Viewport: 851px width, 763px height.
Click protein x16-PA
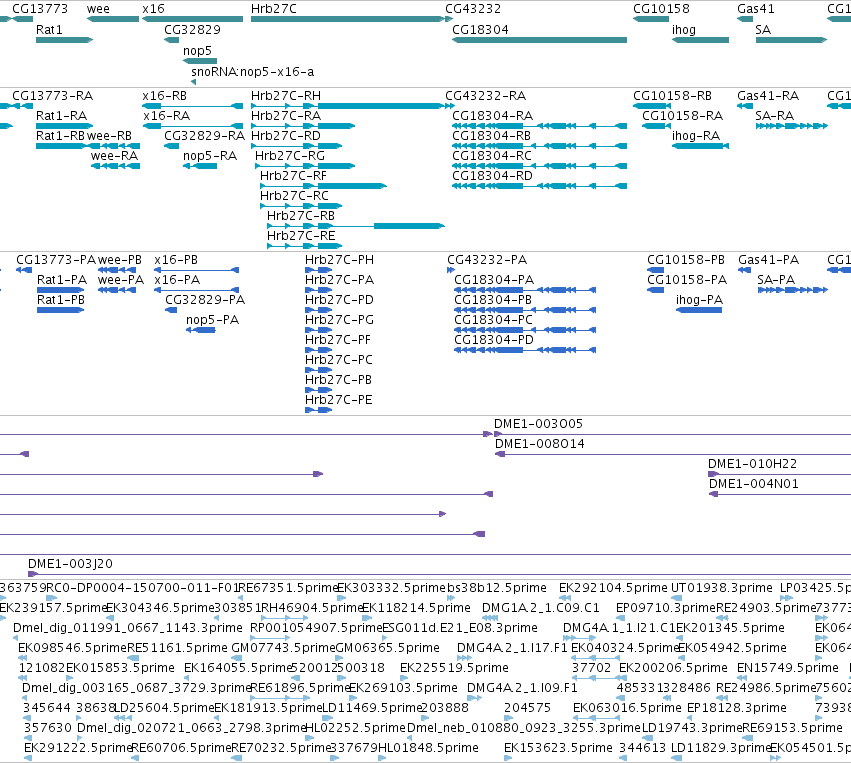click(177, 280)
